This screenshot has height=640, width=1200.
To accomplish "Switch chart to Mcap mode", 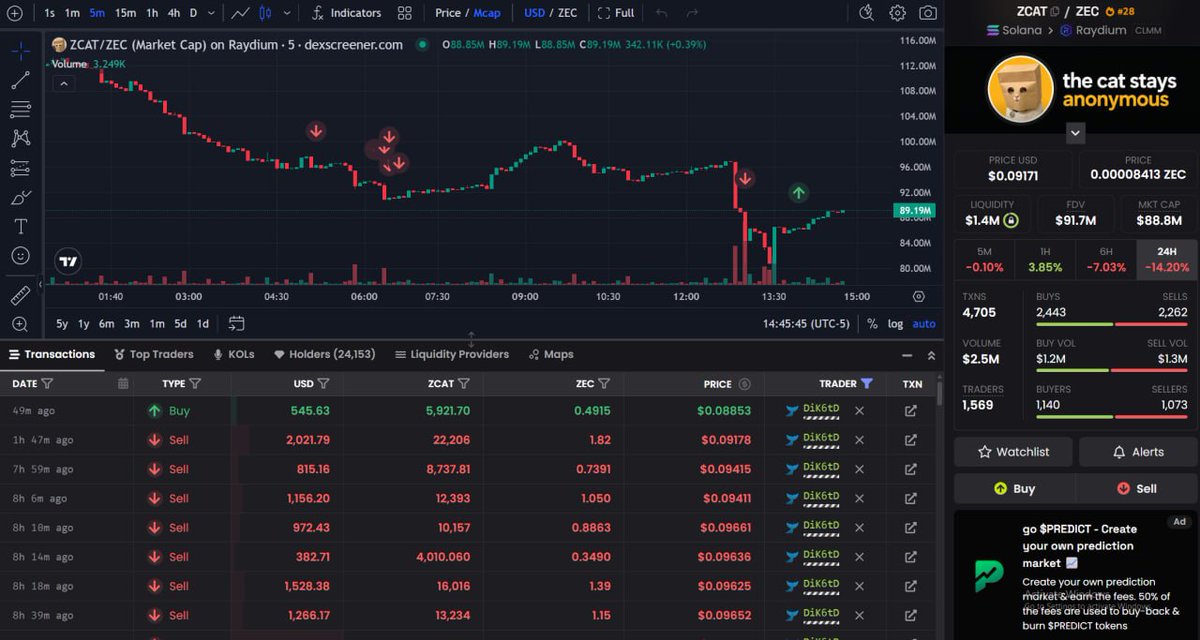I will pyautogui.click(x=487, y=13).
